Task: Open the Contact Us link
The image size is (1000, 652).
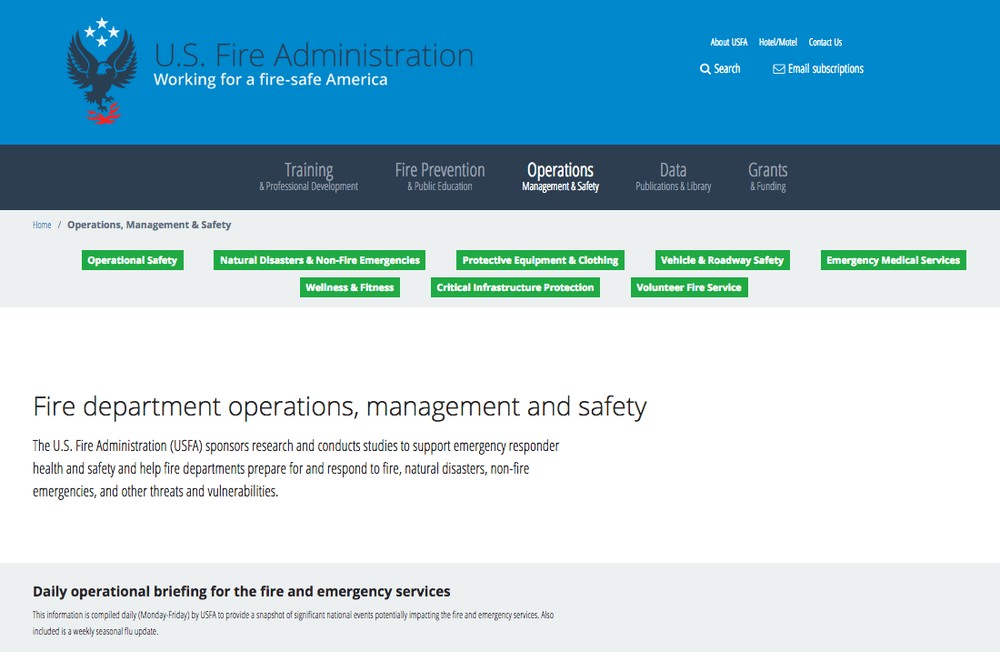Action: coord(825,42)
